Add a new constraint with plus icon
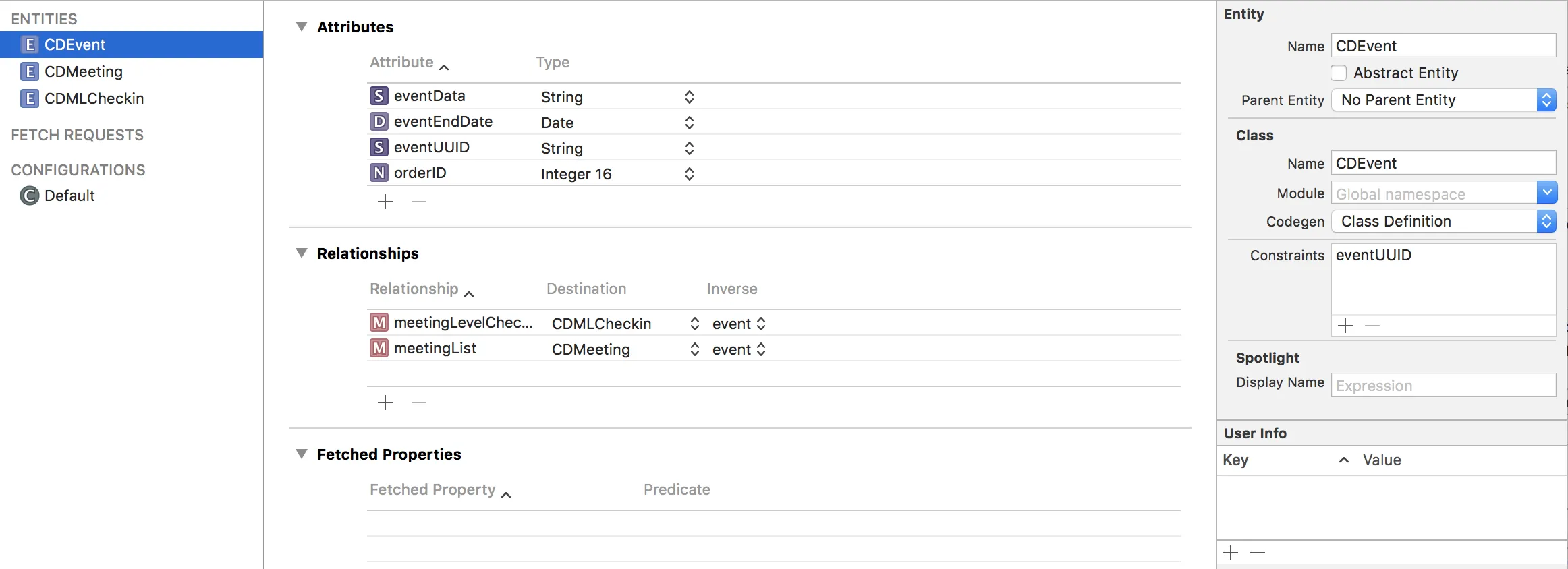The height and width of the screenshot is (569, 1568). (1345, 326)
